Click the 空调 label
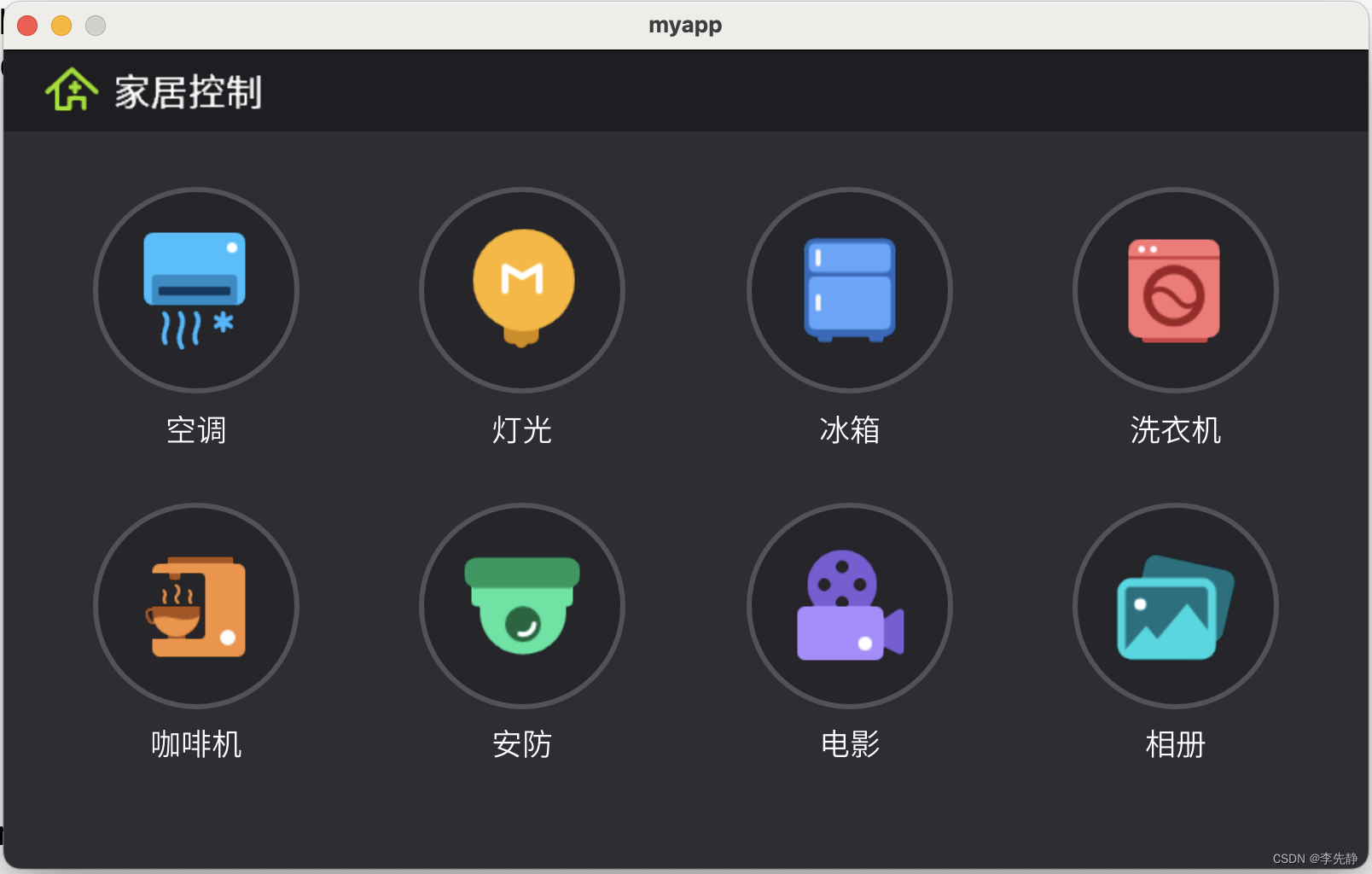 pos(196,430)
